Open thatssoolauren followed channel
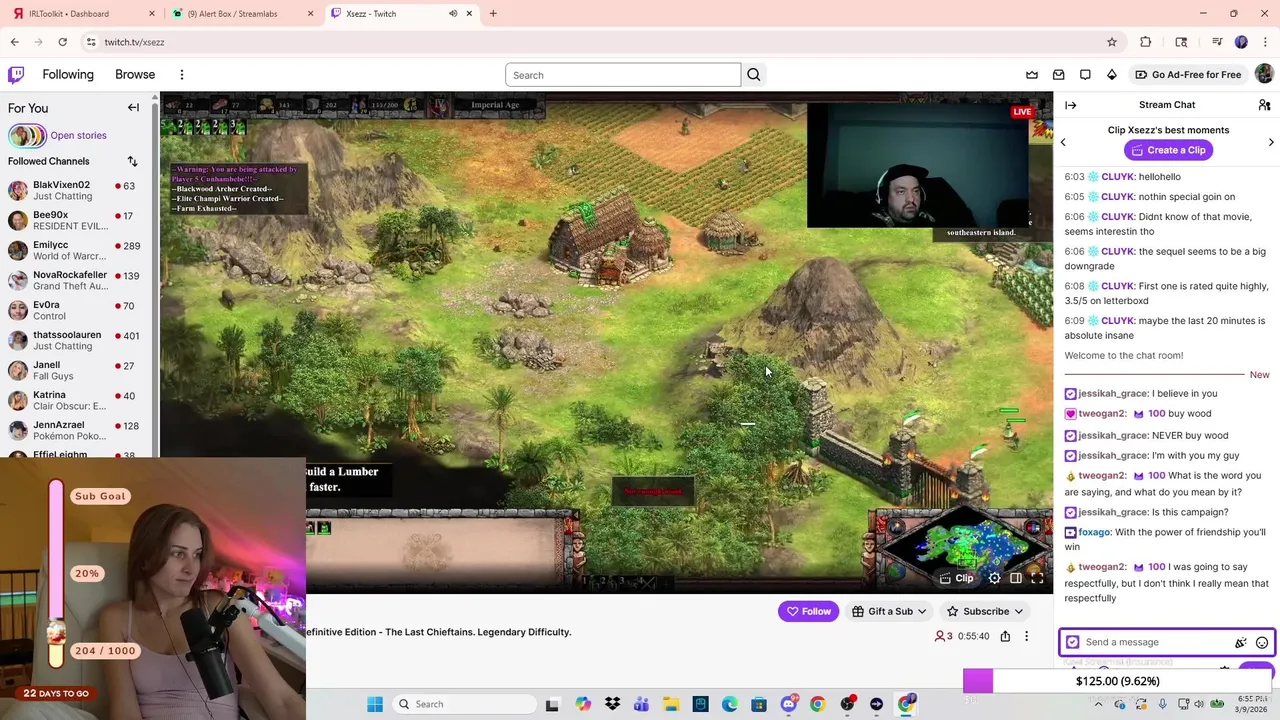The height and width of the screenshot is (720, 1280). [78, 341]
